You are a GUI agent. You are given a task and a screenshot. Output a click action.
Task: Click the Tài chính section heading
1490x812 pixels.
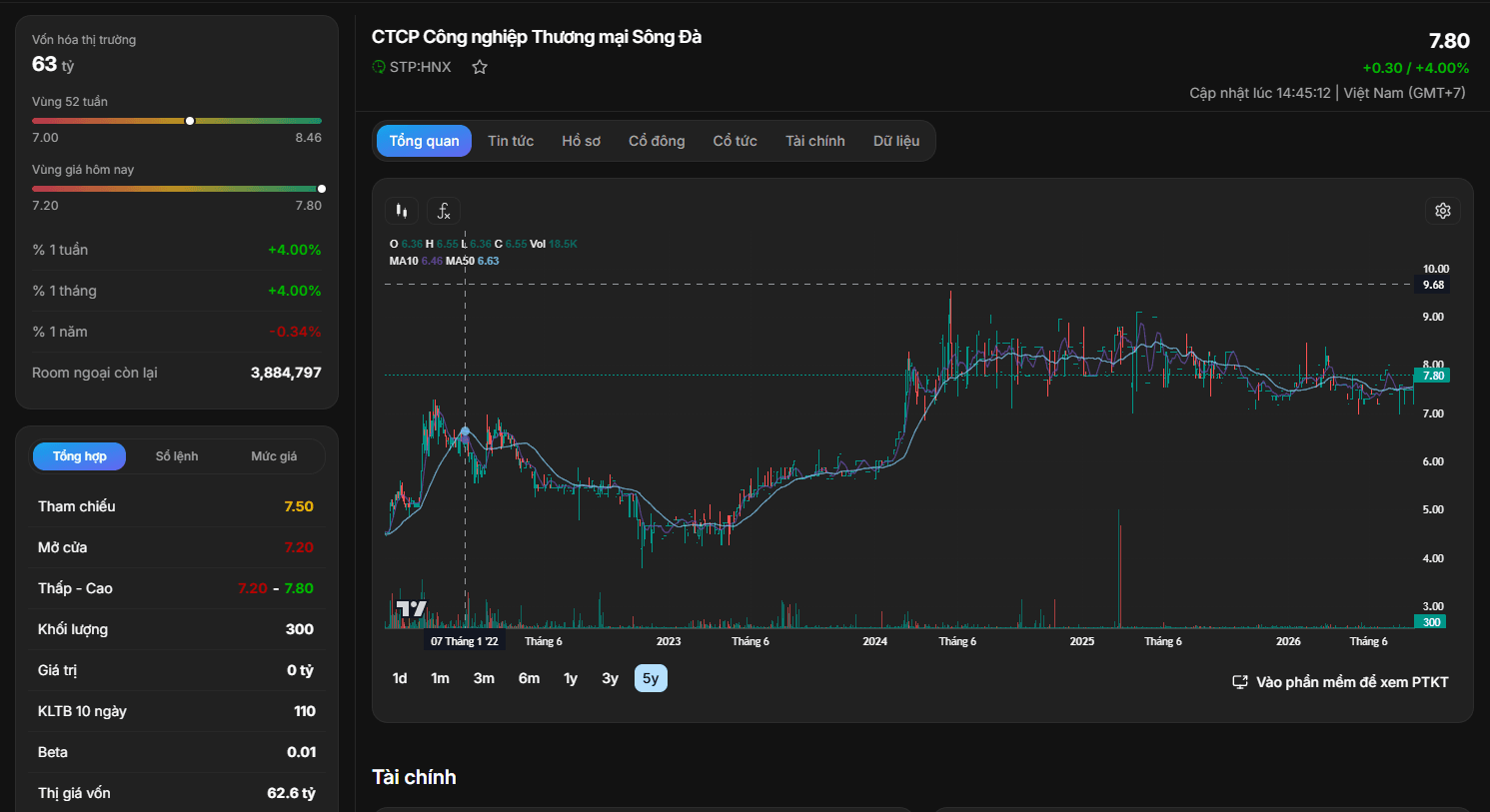coord(414,777)
